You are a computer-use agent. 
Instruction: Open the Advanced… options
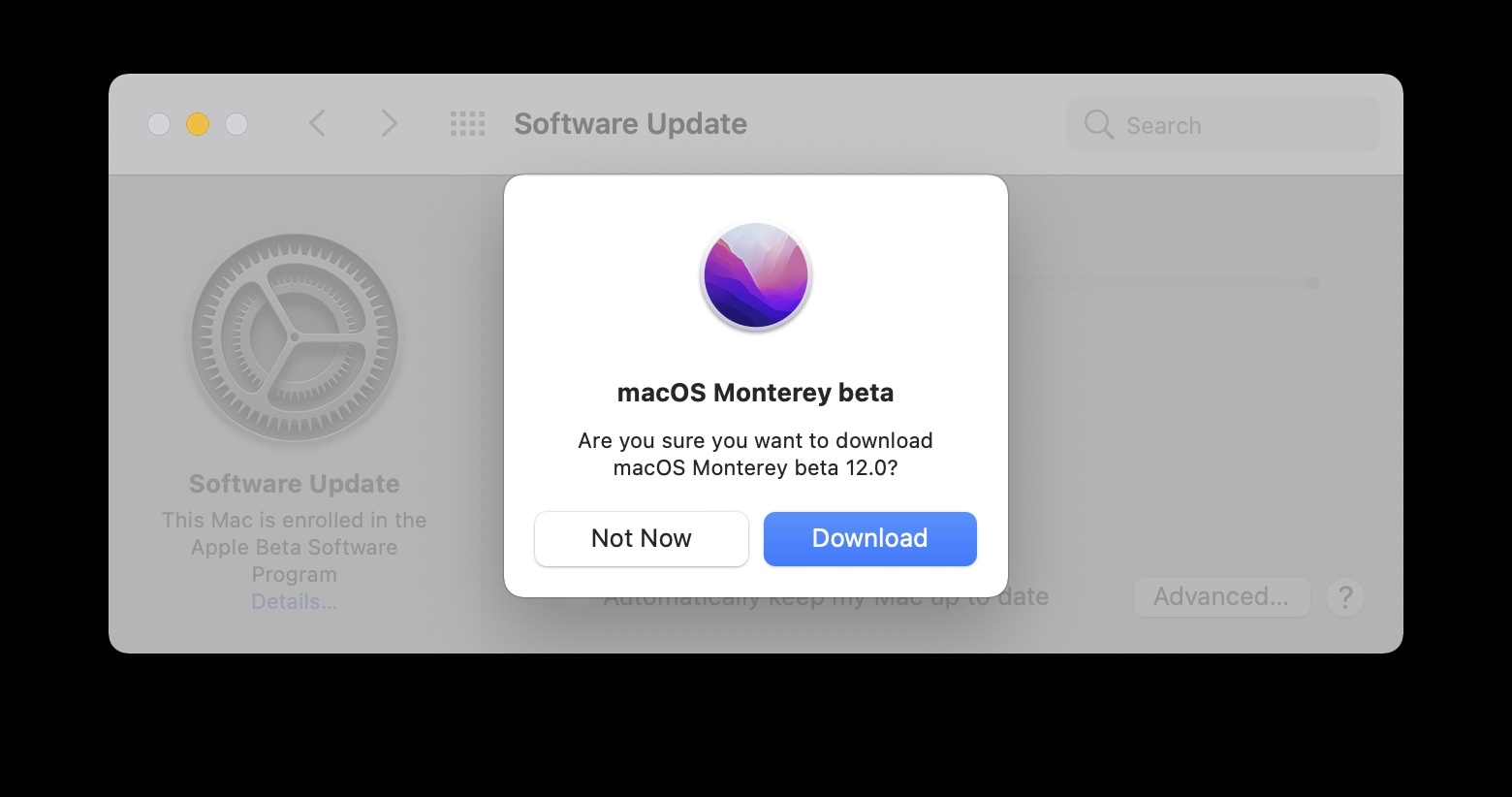pos(1221,597)
